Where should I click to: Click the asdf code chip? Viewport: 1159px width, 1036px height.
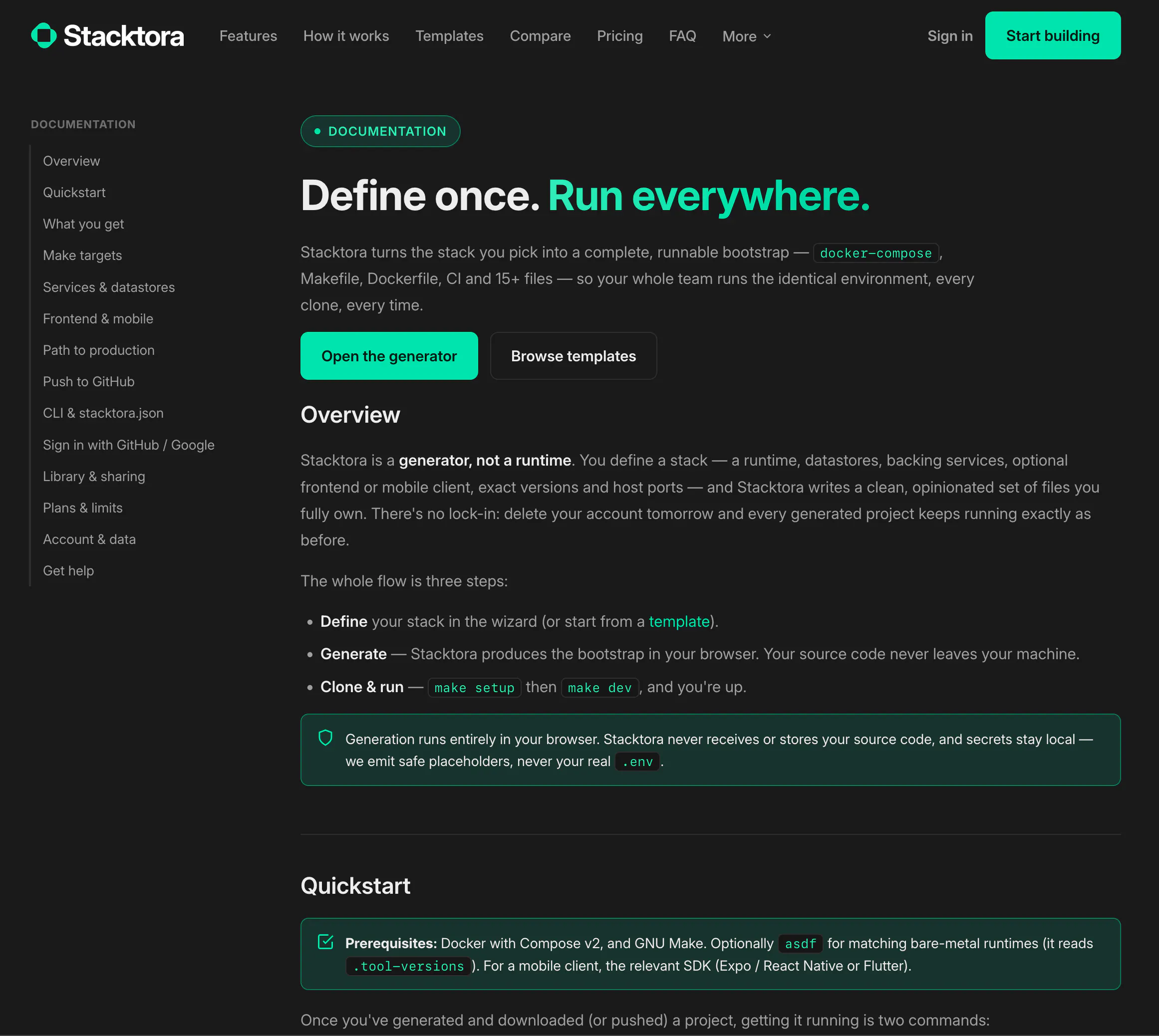coord(801,944)
